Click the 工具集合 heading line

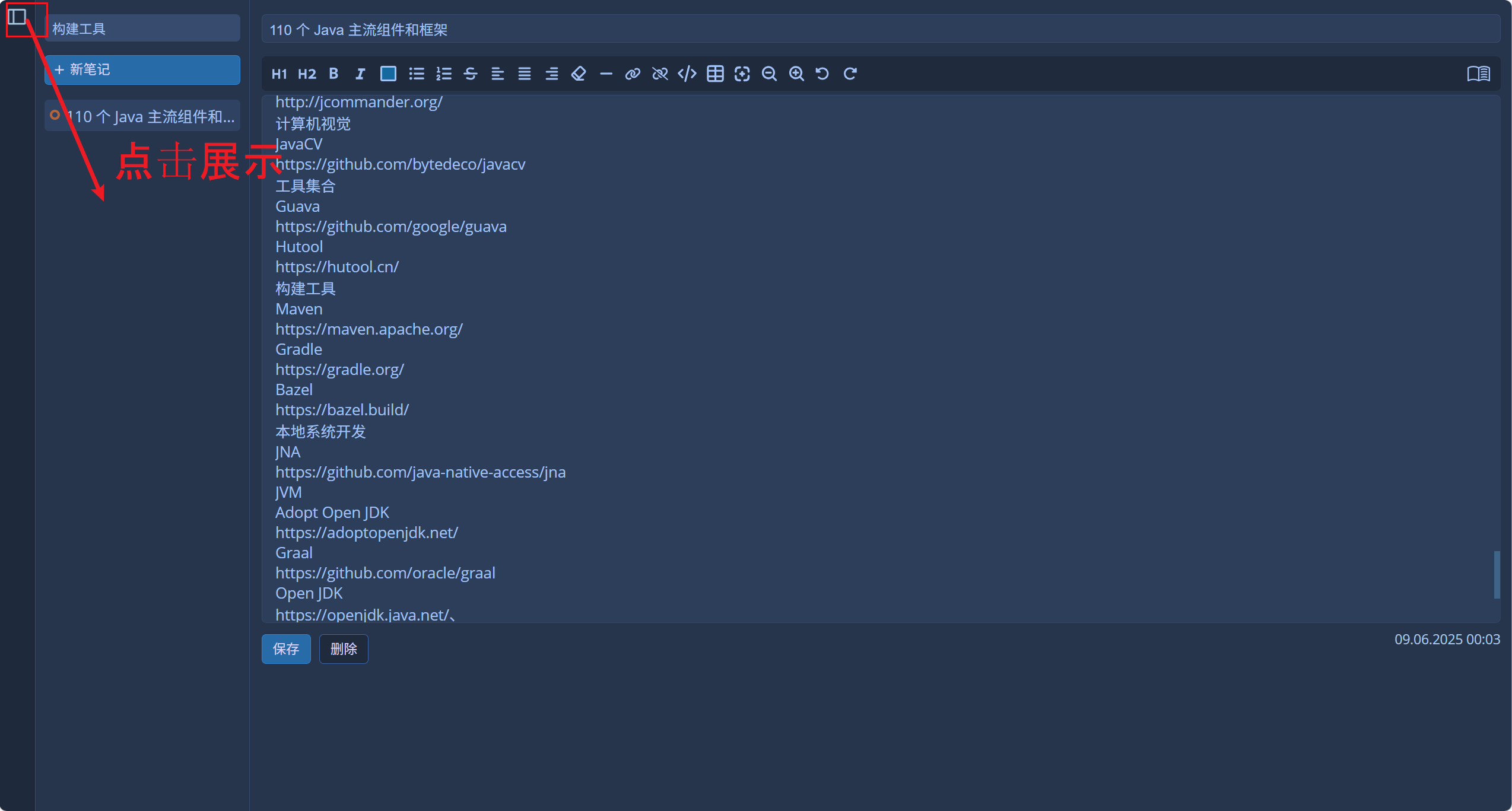pyautogui.click(x=306, y=186)
